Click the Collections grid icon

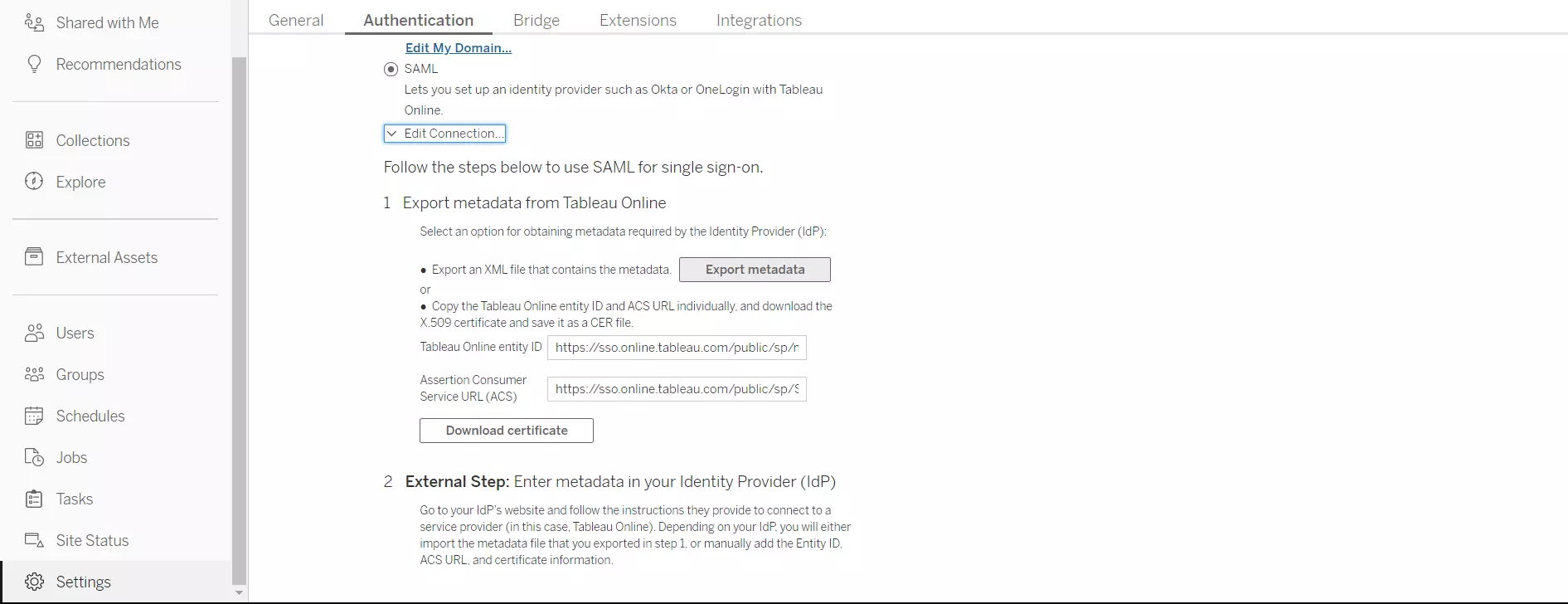[34, 140]
